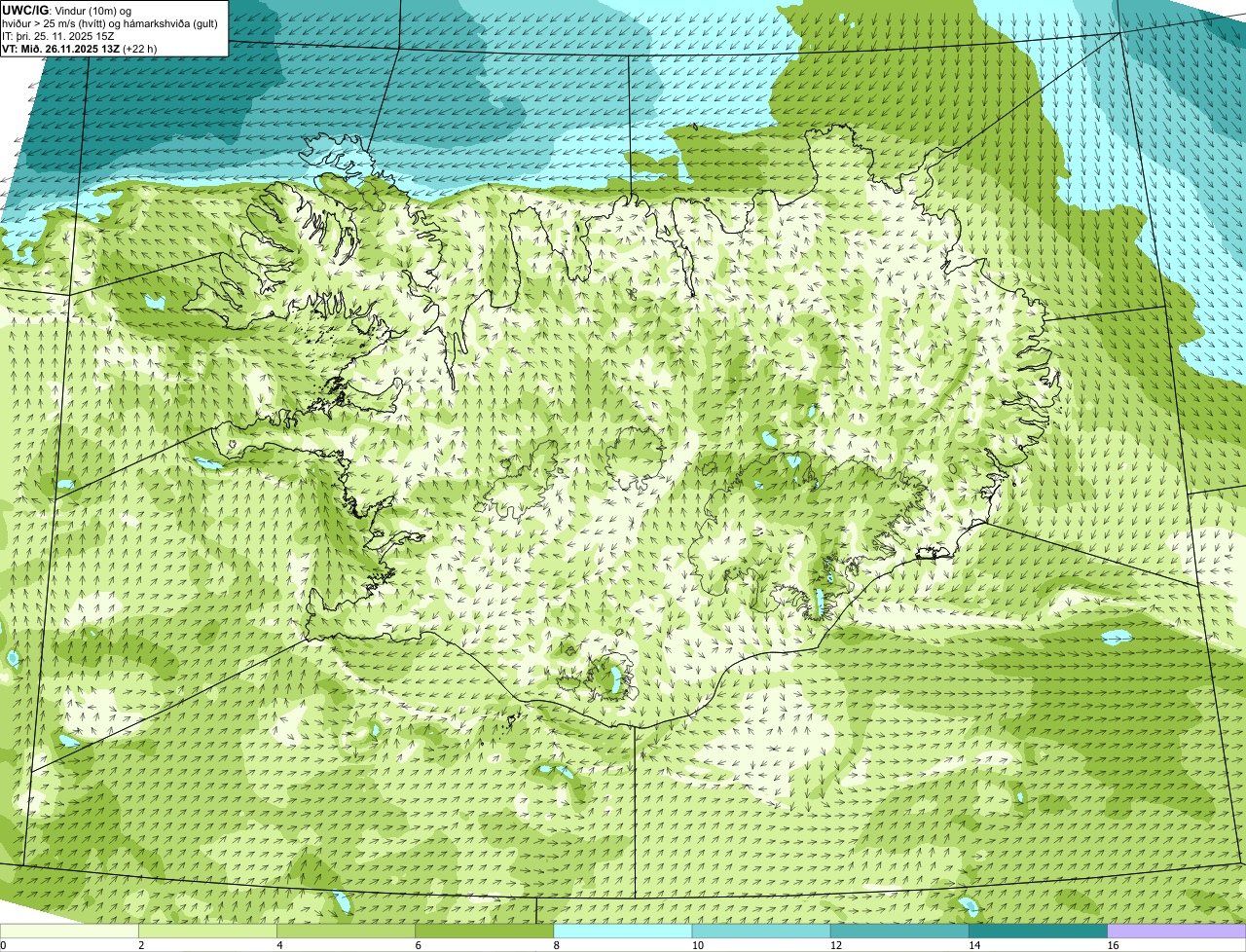Select the 2–4 m/s legend color segment
Image resolution: width=1246 pixels, height=952 pixels.
pos(208,931)
